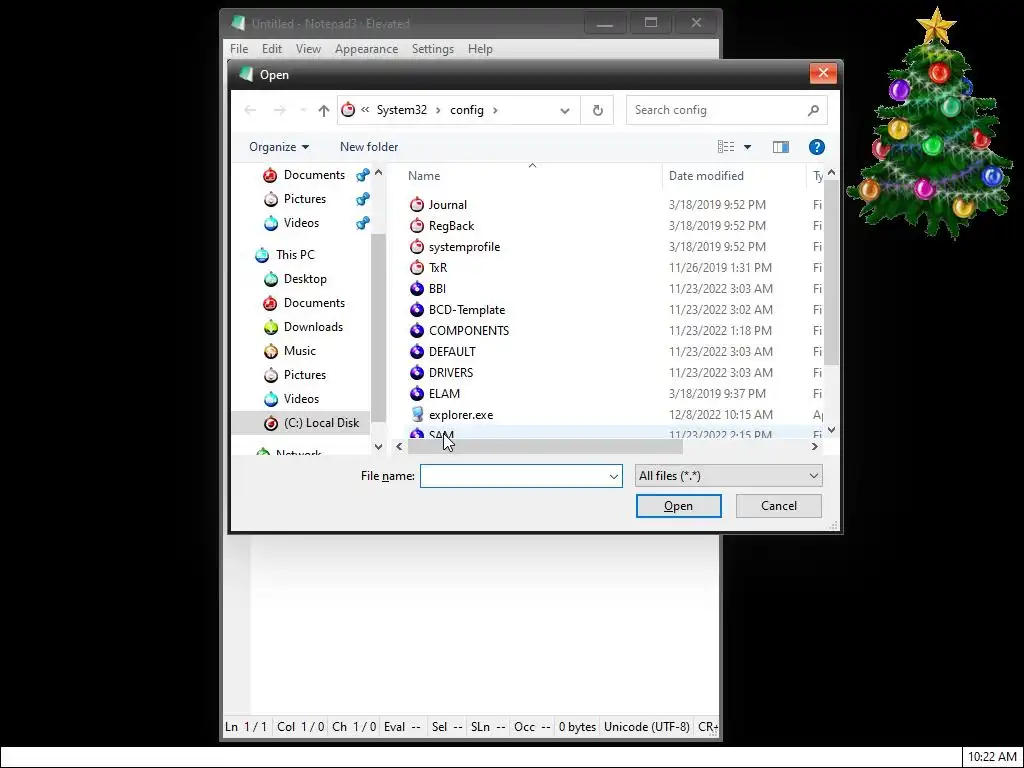Click the Desktop ornament icon in sidebar
Viewport: 1024px width, 768px height.
pos(270,279)
